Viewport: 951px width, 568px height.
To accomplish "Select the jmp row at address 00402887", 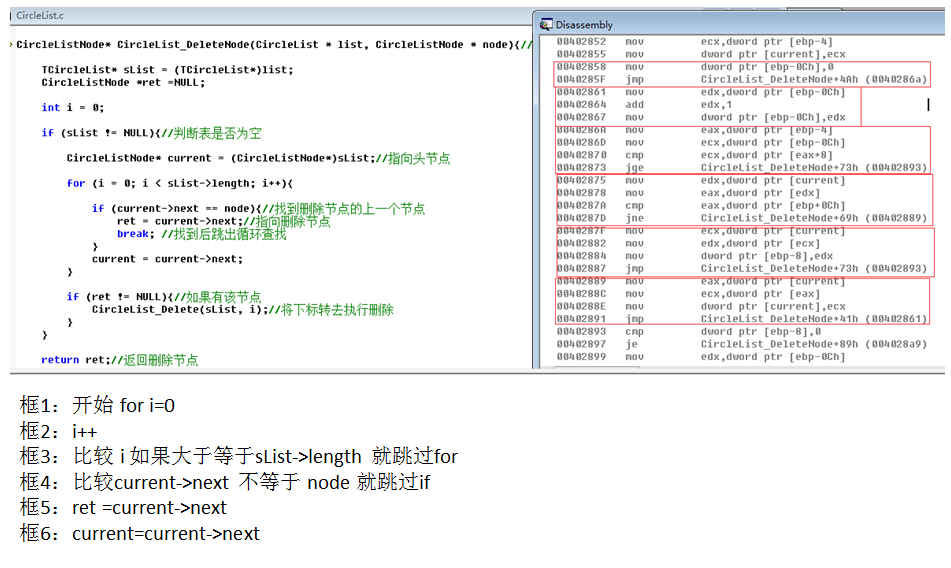I will 742,269.
